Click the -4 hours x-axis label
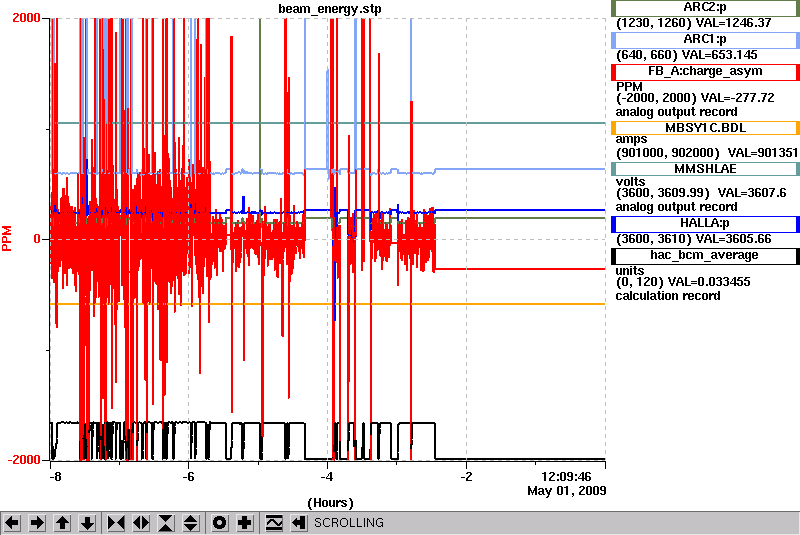 pyautogui.click(x=327, y=476)
